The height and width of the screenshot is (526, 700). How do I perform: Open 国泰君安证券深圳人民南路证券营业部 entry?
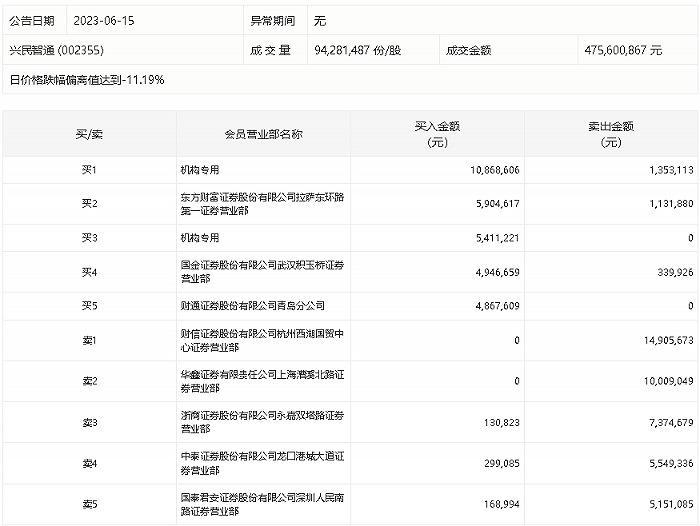(257, 504)
